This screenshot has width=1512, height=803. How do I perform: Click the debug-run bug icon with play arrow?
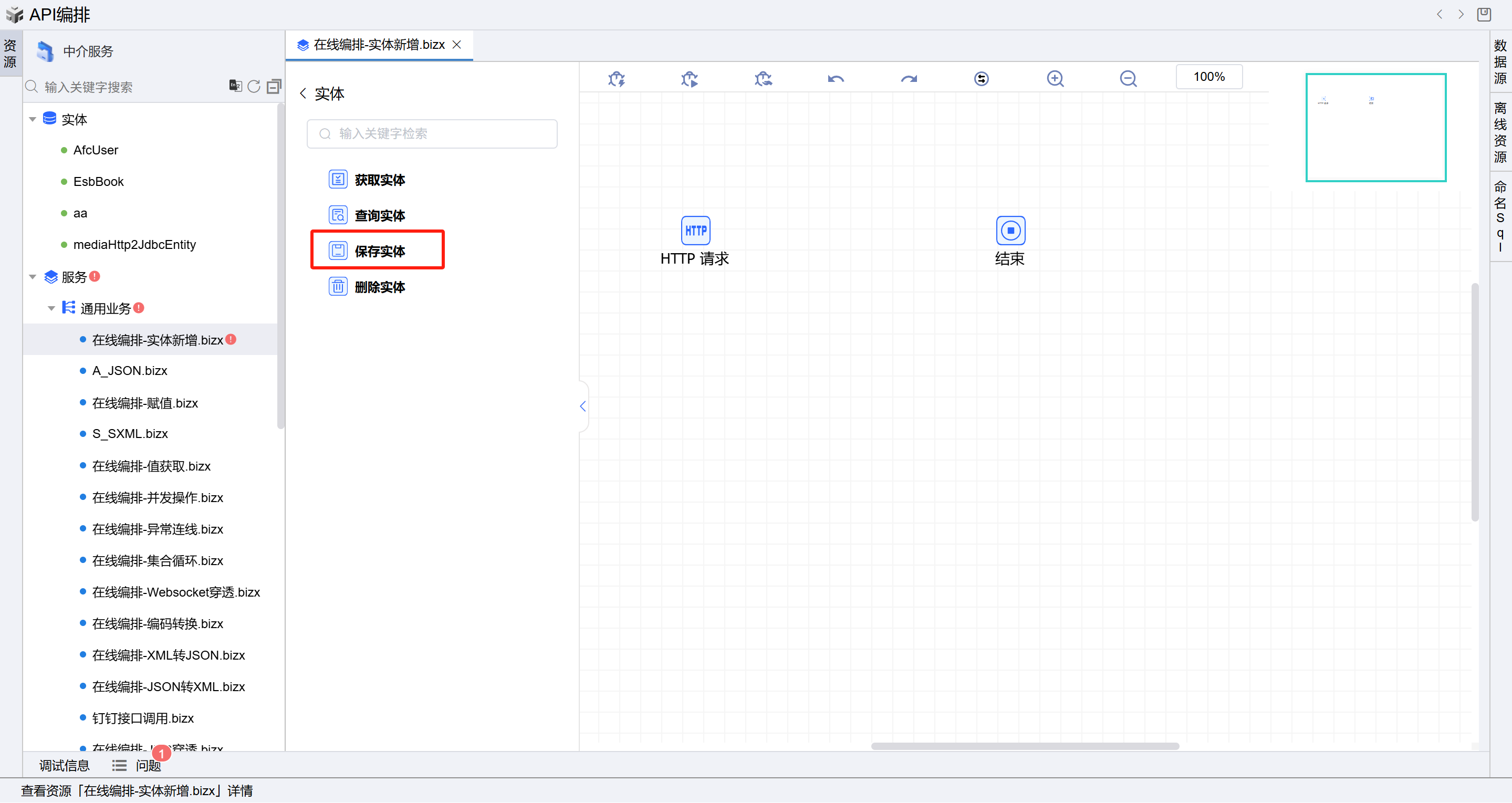pos(689,79)
